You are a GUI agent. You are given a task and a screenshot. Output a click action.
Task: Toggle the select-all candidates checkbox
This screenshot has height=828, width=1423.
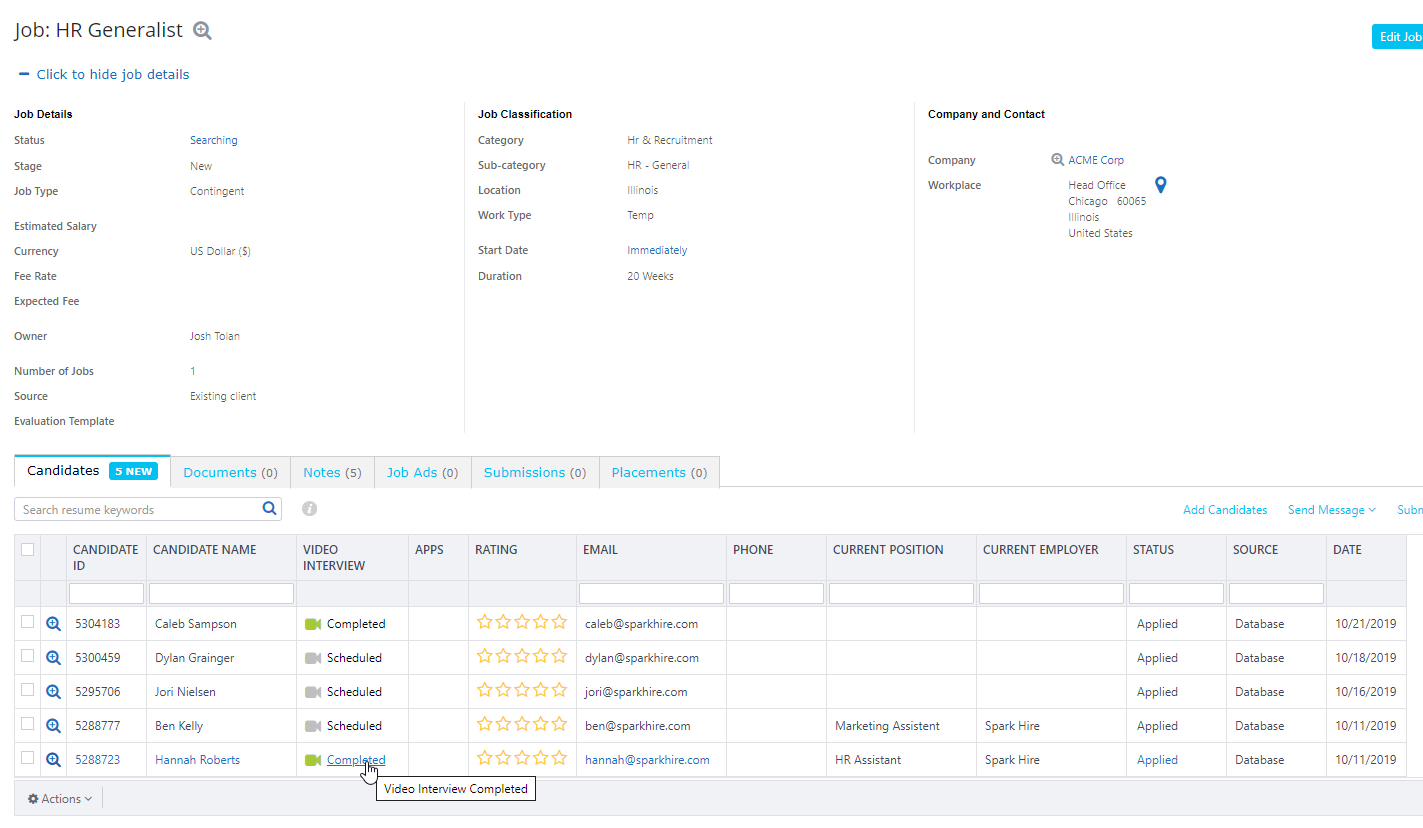[x=27, y=549]
